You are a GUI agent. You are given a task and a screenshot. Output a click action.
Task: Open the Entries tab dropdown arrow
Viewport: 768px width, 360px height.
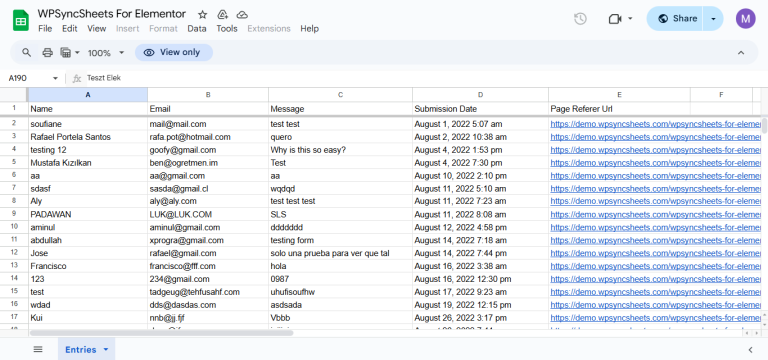(x=106, y=350)
